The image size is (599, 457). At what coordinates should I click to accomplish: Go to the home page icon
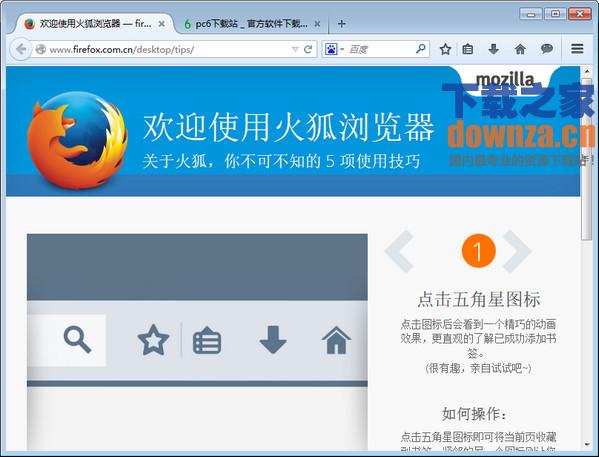[520, 49]
